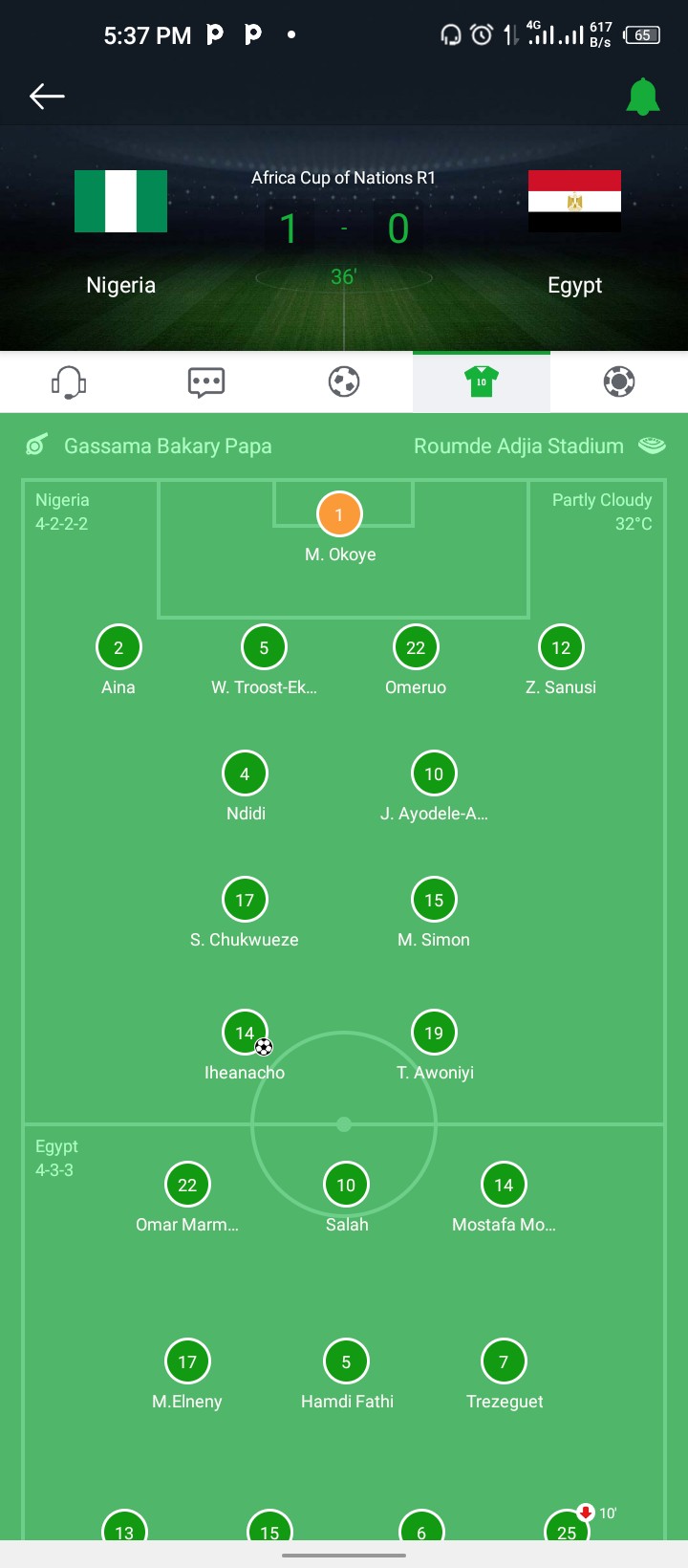Tap the stadium icon beside Roumde Adjia
688x1568 pixels.
pos(652,446)
